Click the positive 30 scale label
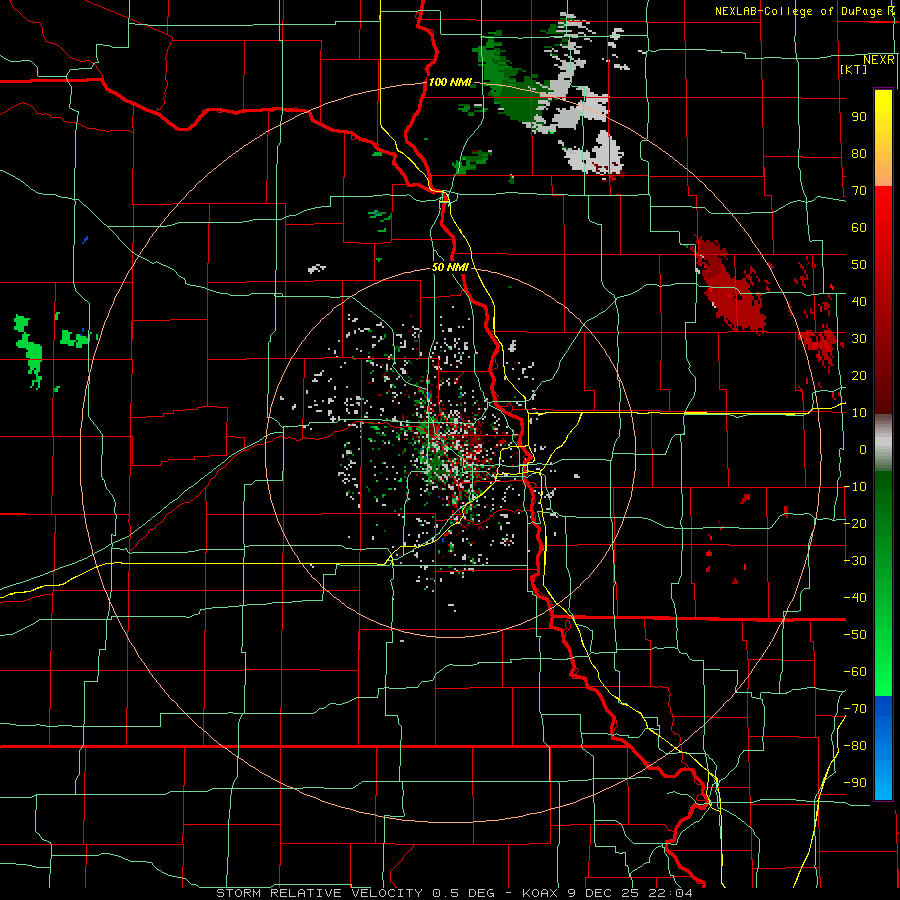This screenshot has width=900, height=900. click(859, 339)
